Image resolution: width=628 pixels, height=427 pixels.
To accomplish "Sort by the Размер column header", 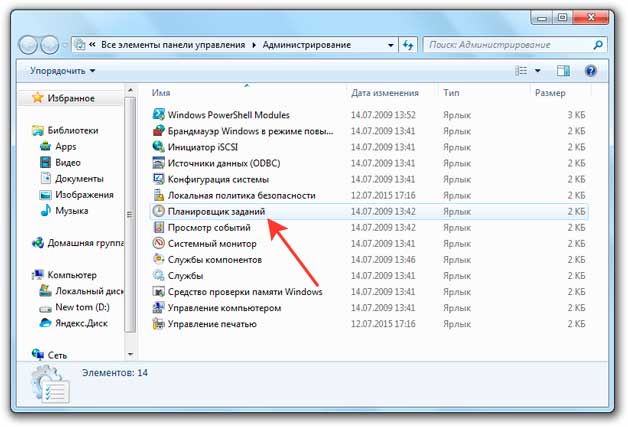I will click(x=550, y=93).
